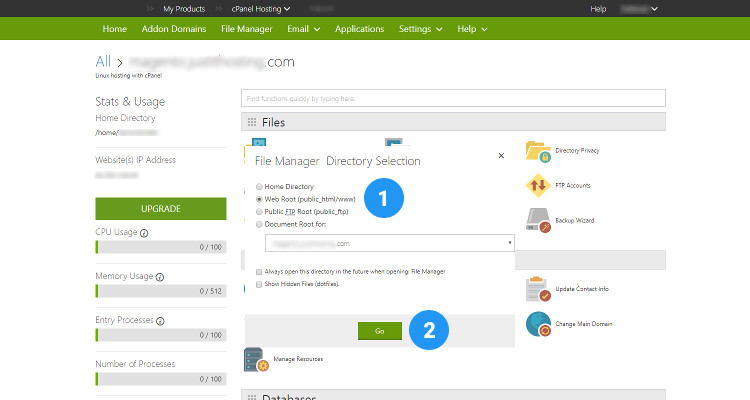Select Web Root (public_html/www) radio
Viewport: 750px width, 400px height.
click(259, 199)
